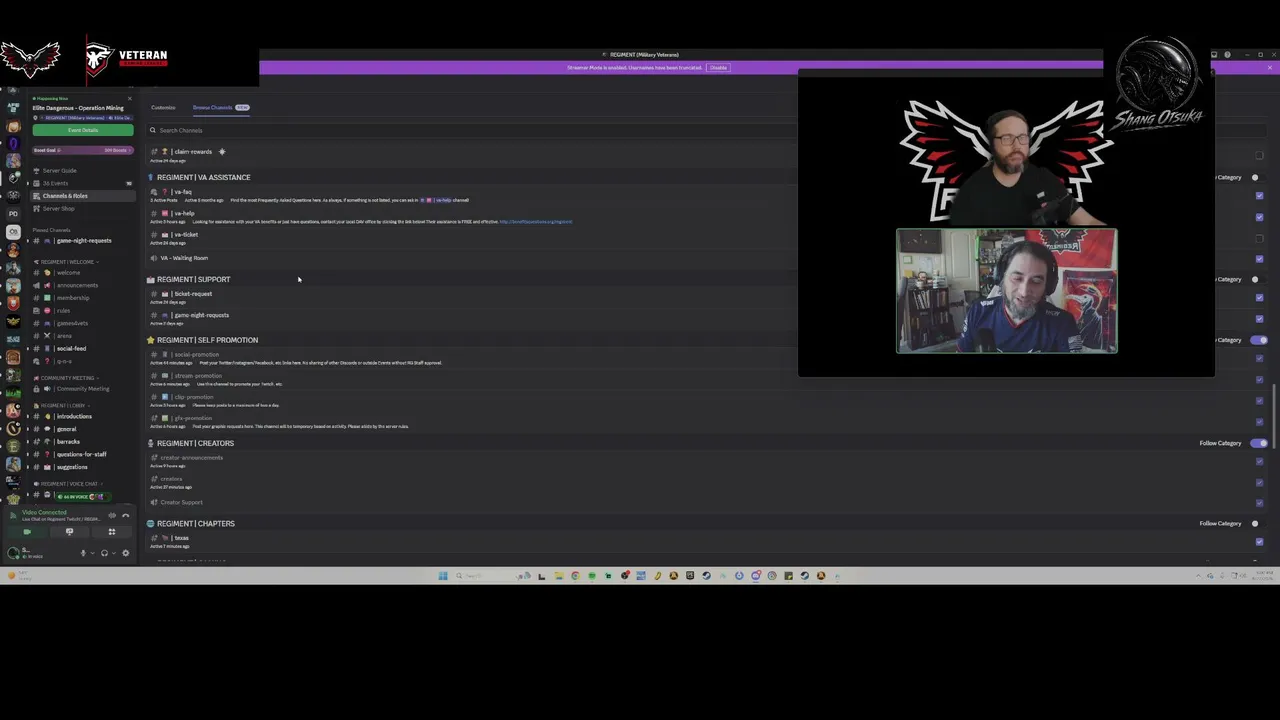This screenshot has width=1280, height=720.
Task: Open the Activities launcher in voice panel
Action: point(111,532)
